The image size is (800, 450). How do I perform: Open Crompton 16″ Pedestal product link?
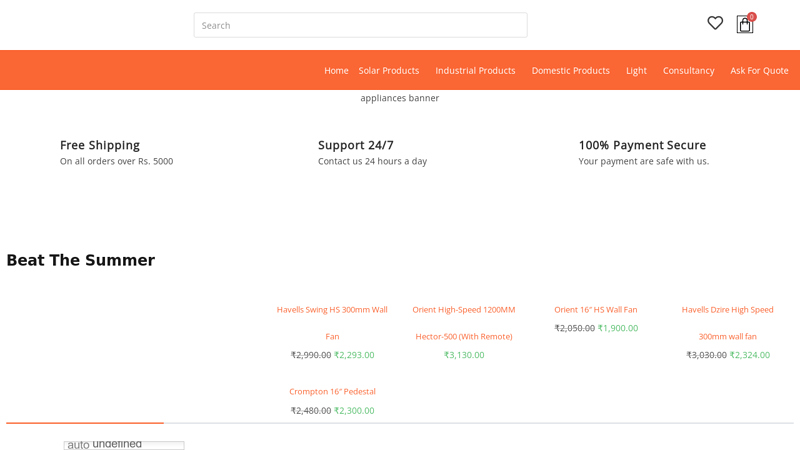[332, 391]
